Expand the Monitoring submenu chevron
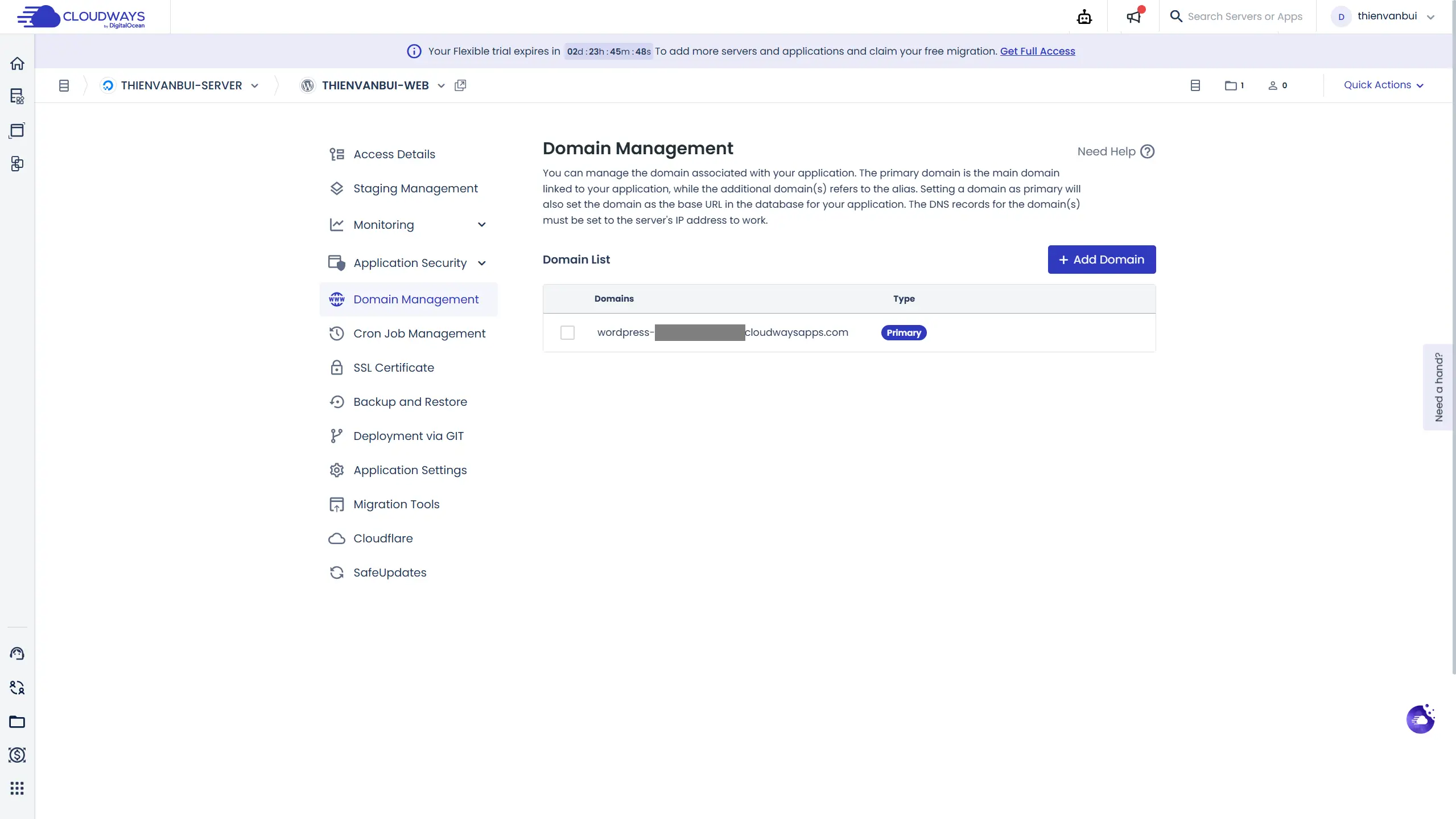1456x819 pixels. coord(482,225)
